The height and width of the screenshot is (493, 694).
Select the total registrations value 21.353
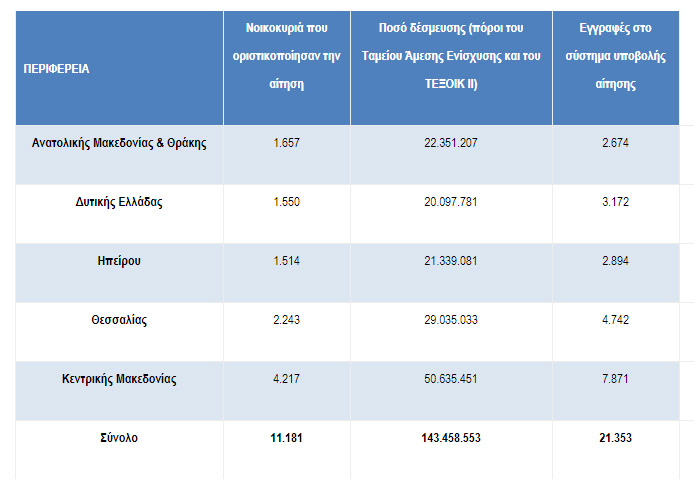615,438
